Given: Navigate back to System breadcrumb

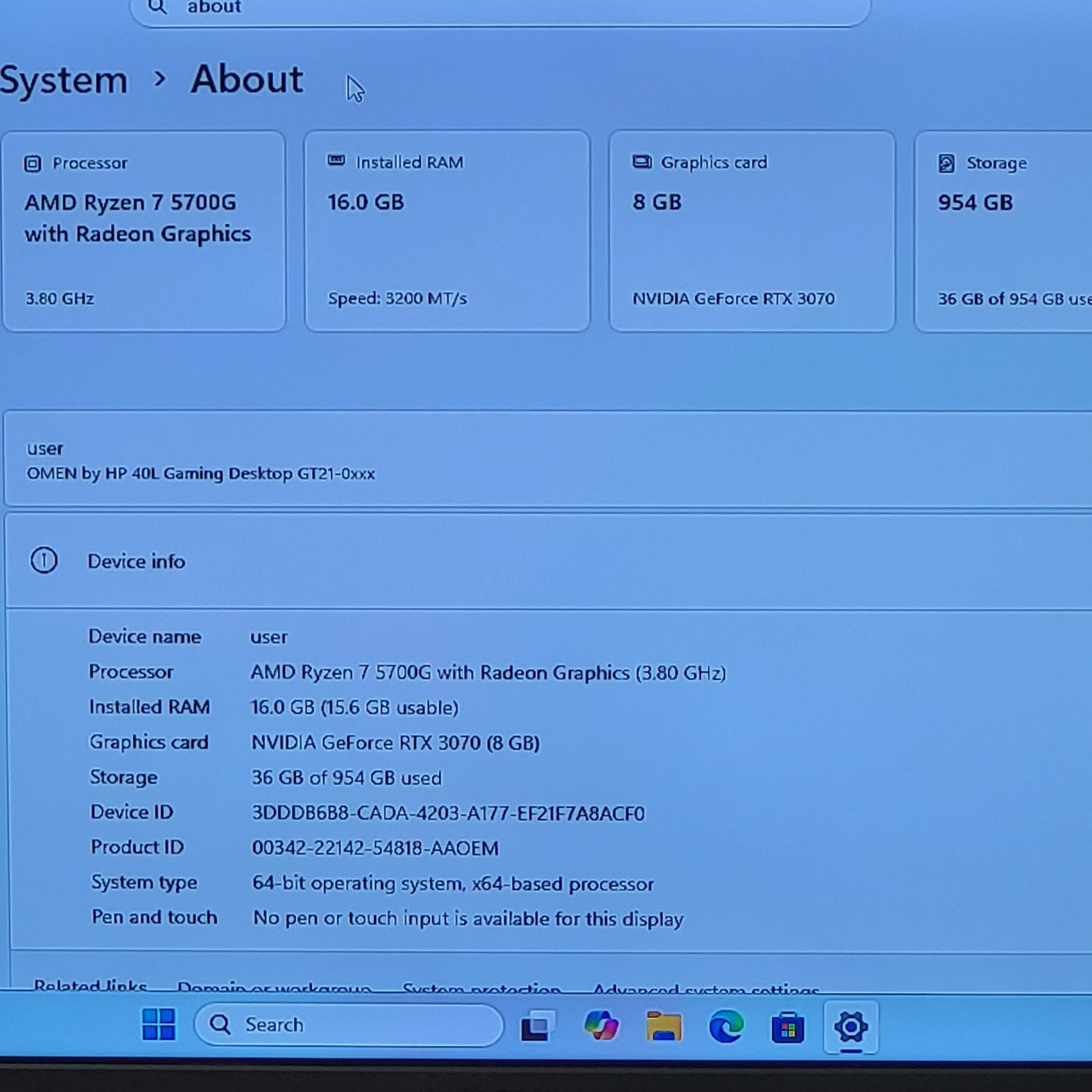Looking at the screenshot, I should [x=63, y=80].
